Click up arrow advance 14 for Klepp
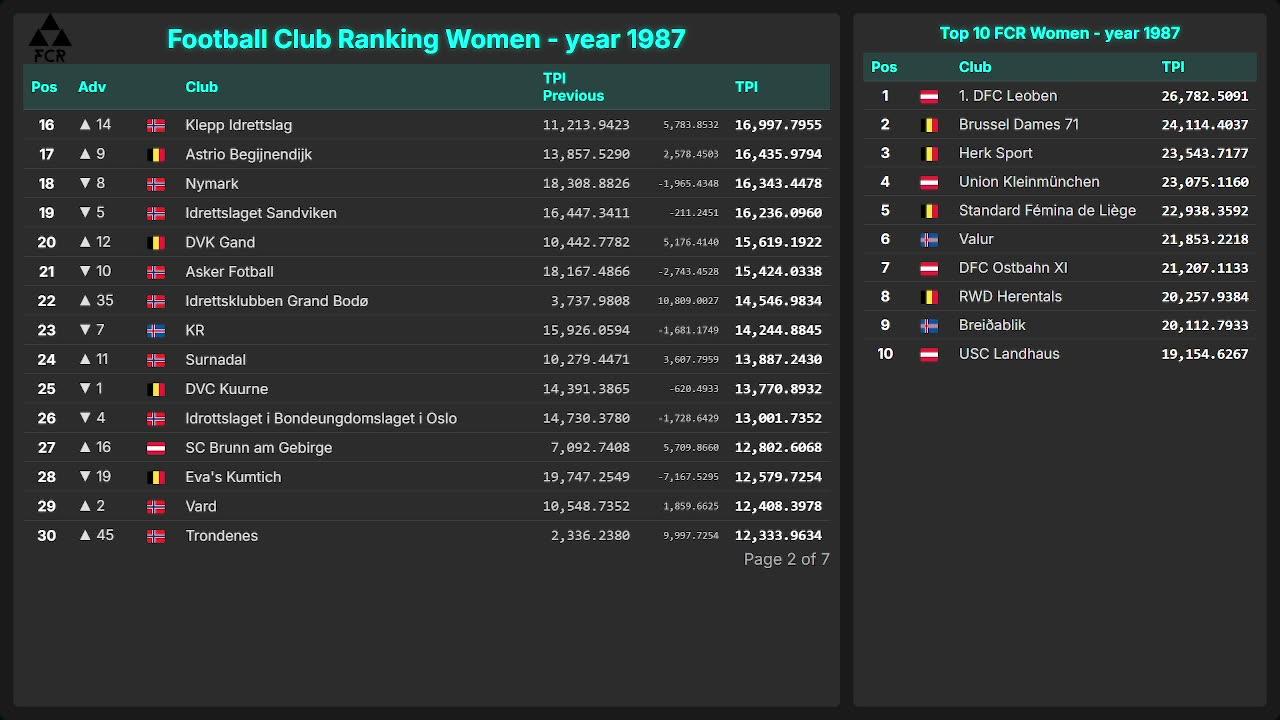The height and width of the screenshot is (720, 1280). click(x=95, y=125)
